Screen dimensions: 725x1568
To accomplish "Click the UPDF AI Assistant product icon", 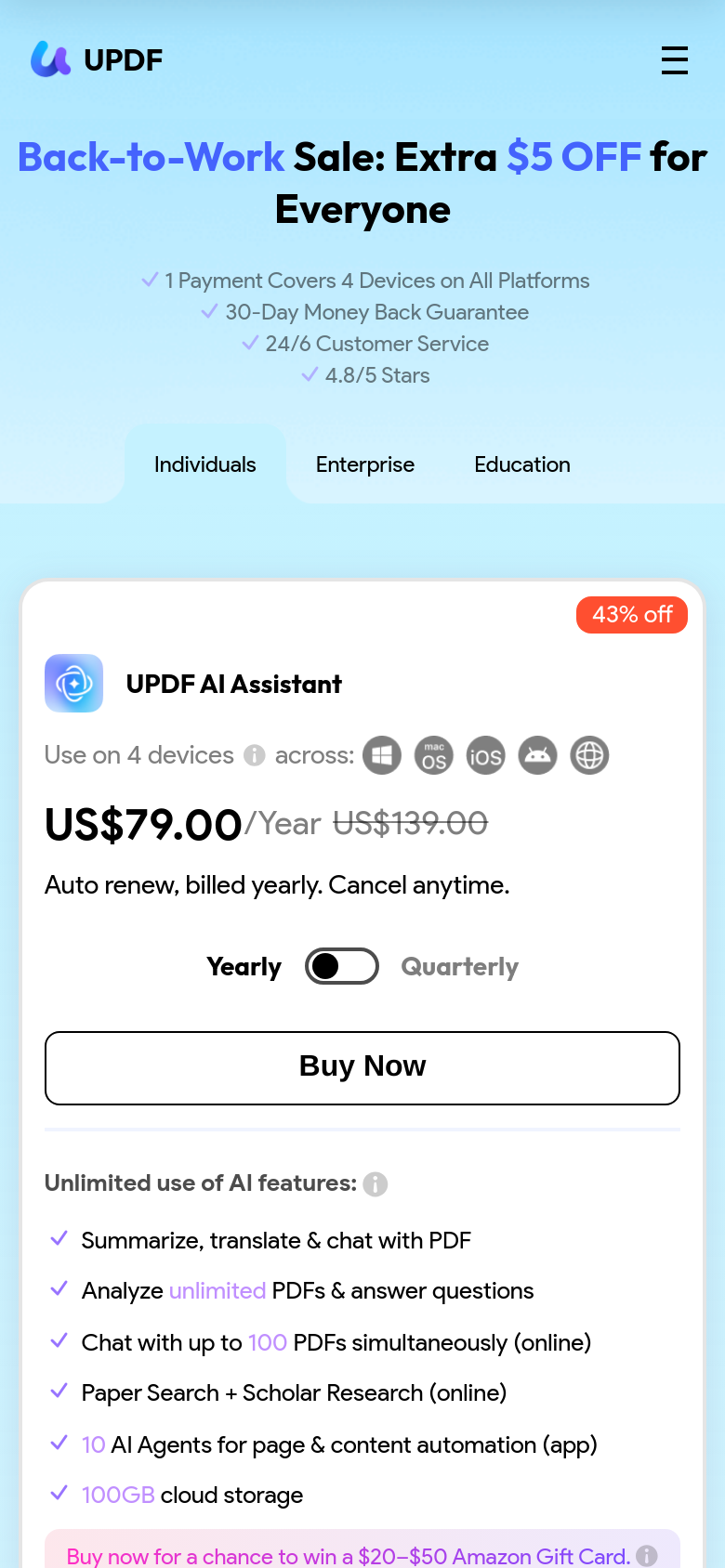I will point(73,684).
